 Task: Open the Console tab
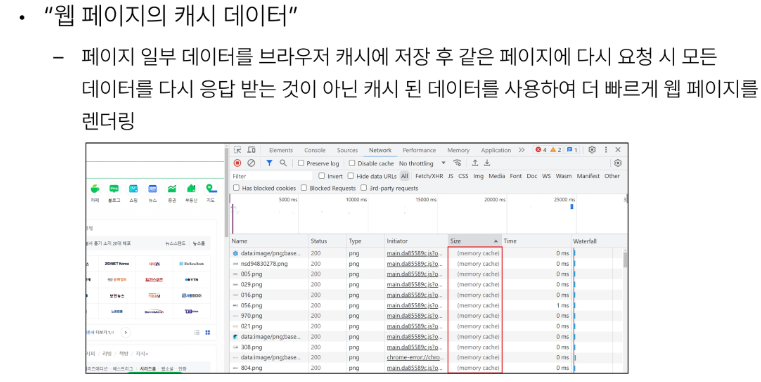tap(314, 150)
